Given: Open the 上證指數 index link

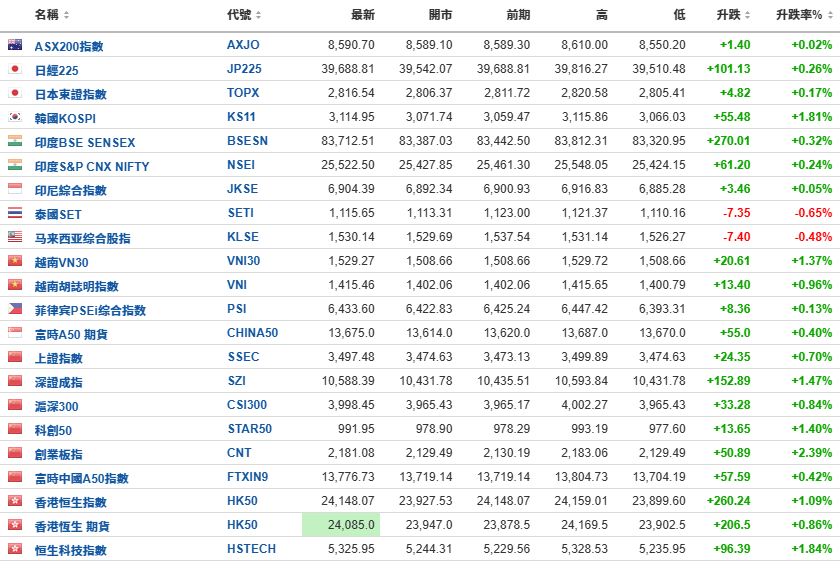Looking at the screenshot, I should [x=59, y=358].
